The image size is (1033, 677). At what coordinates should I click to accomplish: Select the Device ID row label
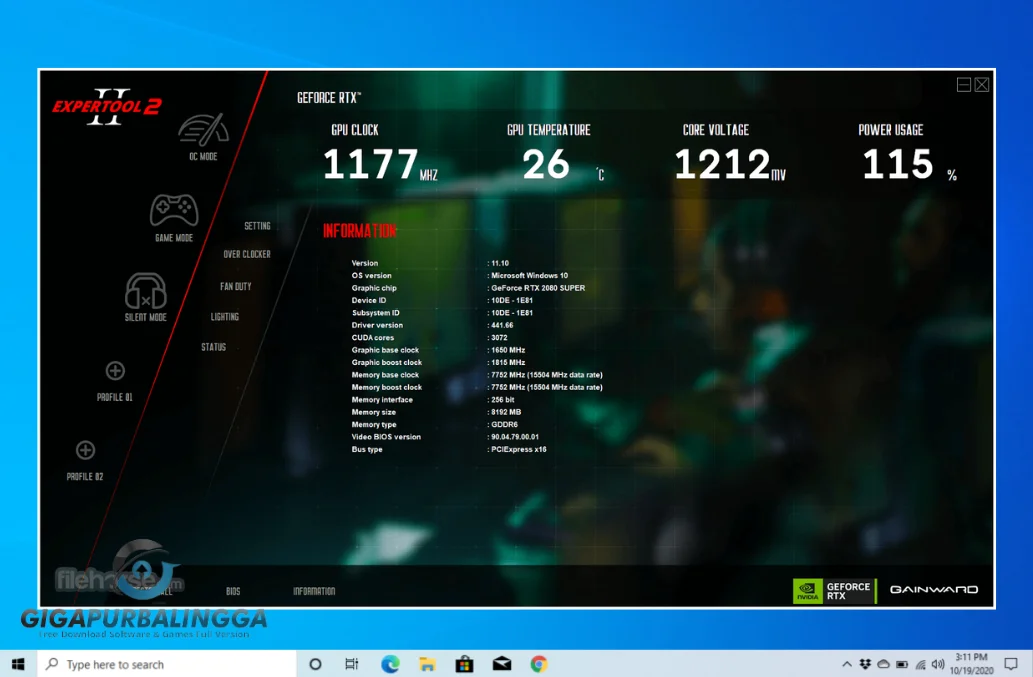(x=369, y=300)
